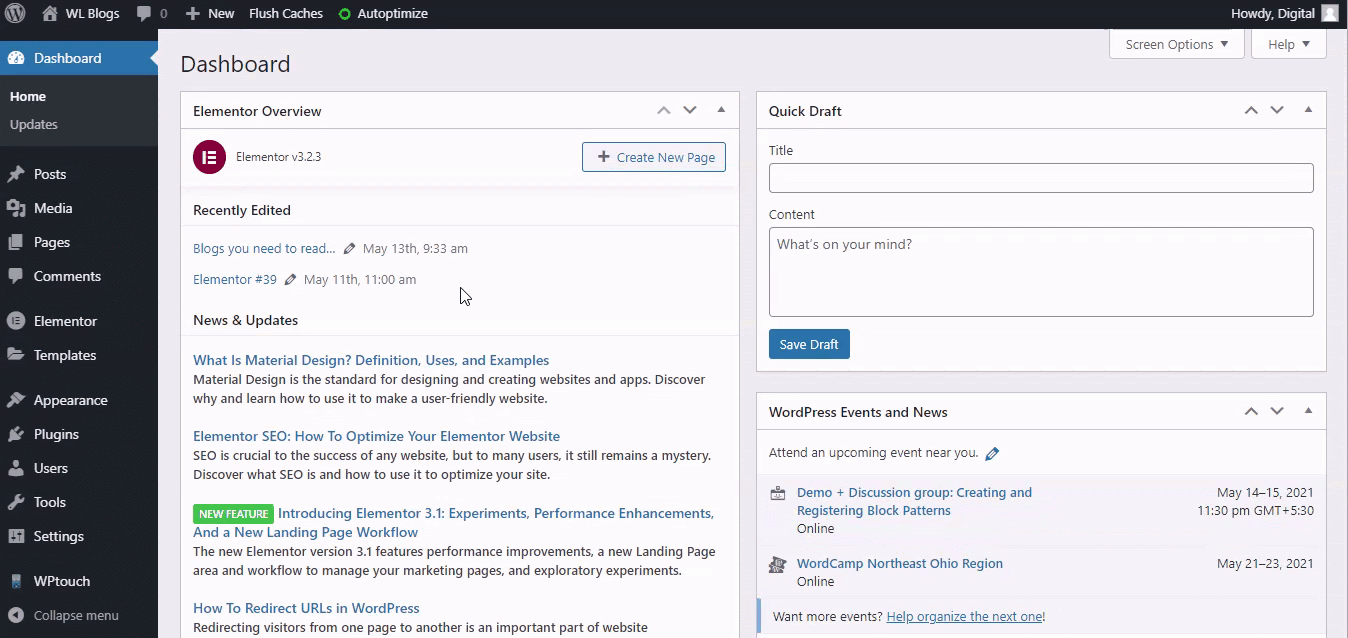Open the Help dropdown tab

tap(1289, 44)
